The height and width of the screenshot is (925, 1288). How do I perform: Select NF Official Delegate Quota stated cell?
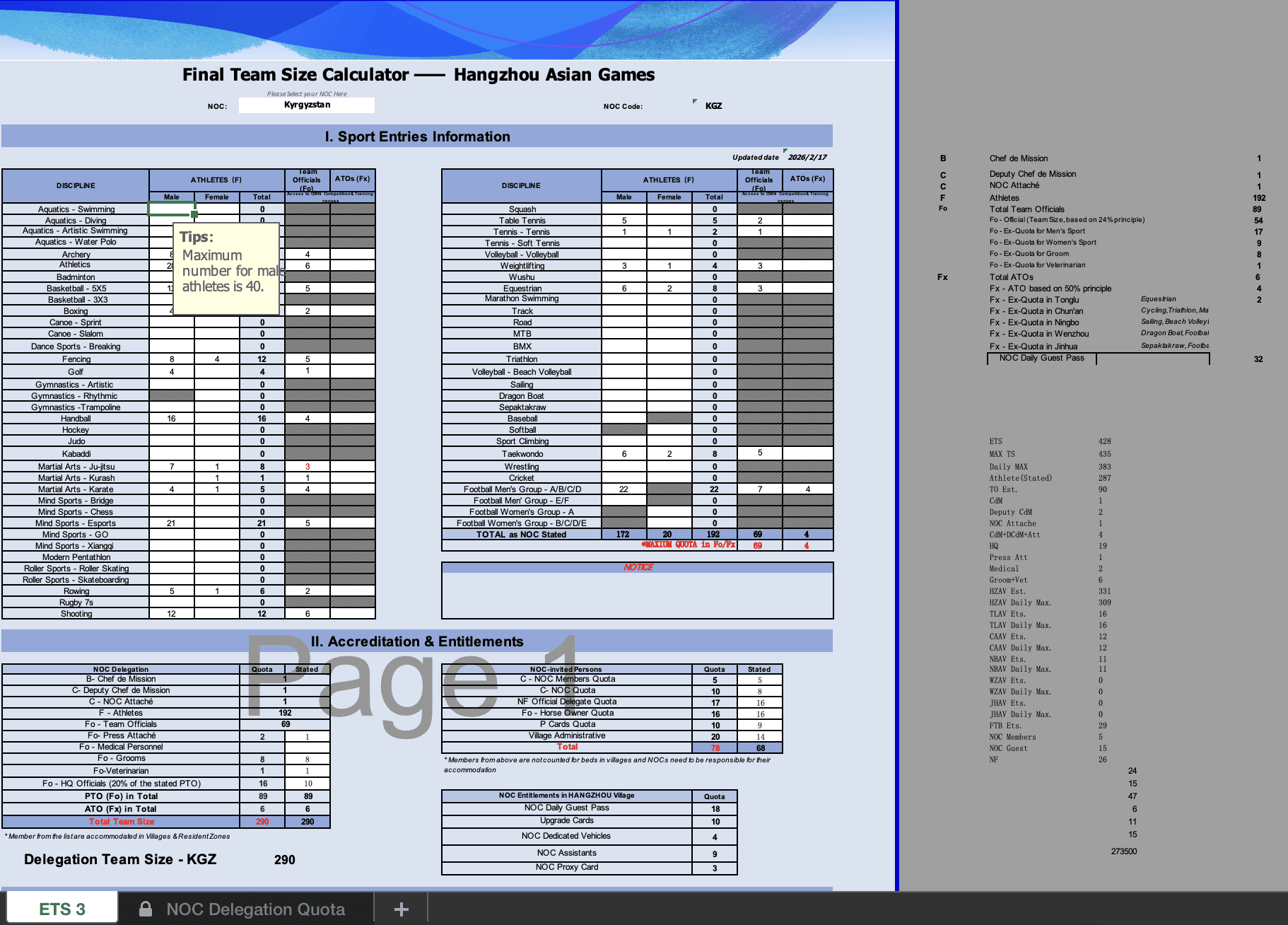click(760, 702)
